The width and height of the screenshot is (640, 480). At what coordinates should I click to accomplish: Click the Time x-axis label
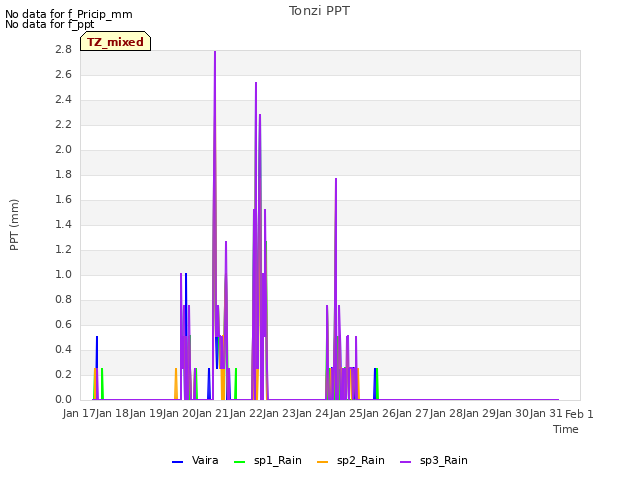566,429
